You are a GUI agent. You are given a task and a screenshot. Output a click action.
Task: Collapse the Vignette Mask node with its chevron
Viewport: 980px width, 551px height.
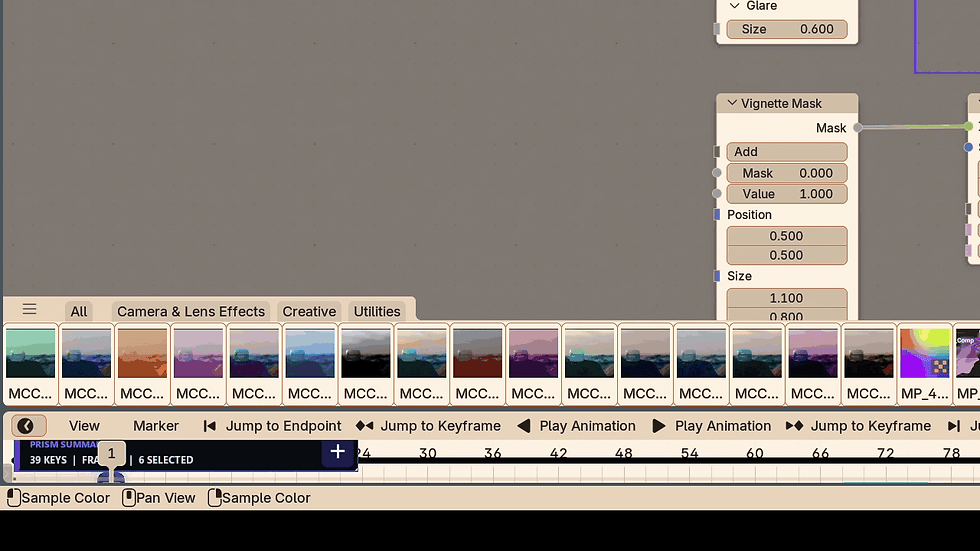tap(732, 103)
